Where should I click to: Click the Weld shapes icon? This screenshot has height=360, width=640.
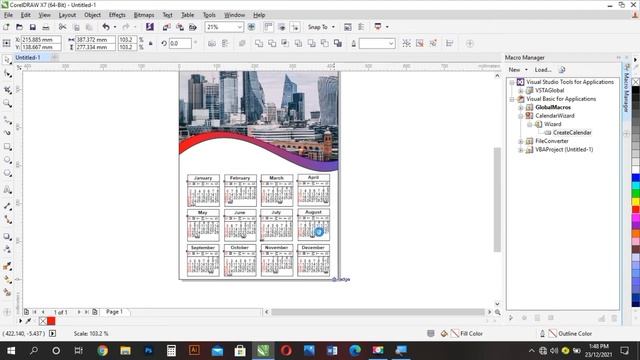coord(259,43)
